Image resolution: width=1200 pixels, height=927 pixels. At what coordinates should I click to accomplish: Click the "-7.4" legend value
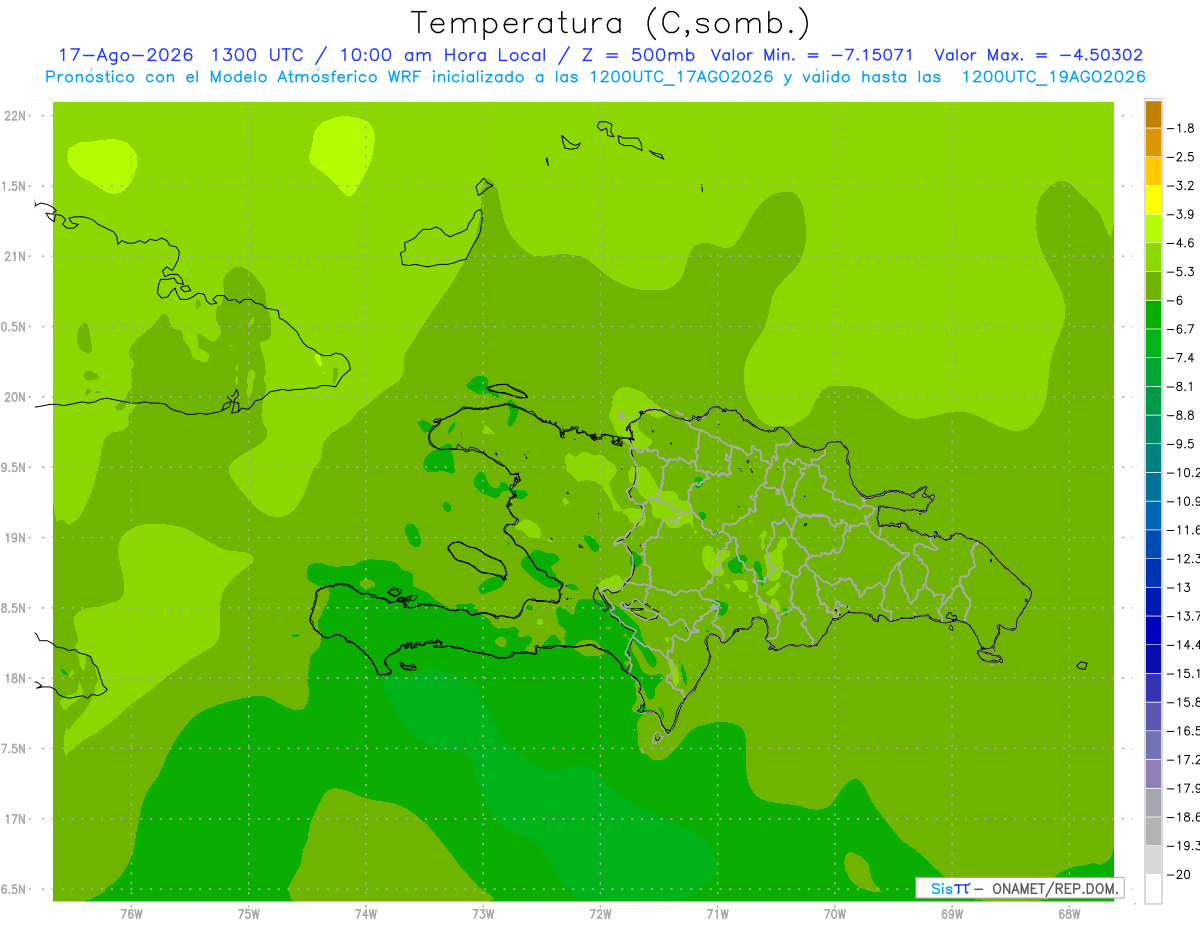coord(1182,358)
